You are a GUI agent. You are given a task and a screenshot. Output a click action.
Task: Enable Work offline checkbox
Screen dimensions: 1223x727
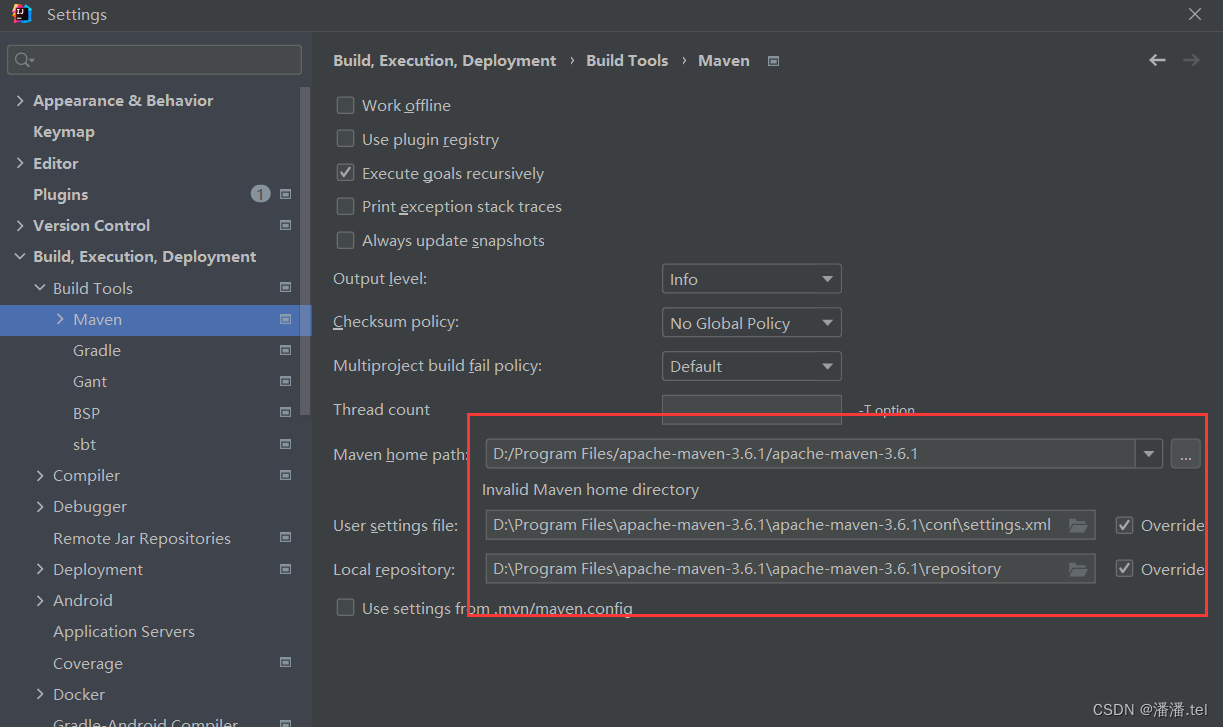click(345, 105)
